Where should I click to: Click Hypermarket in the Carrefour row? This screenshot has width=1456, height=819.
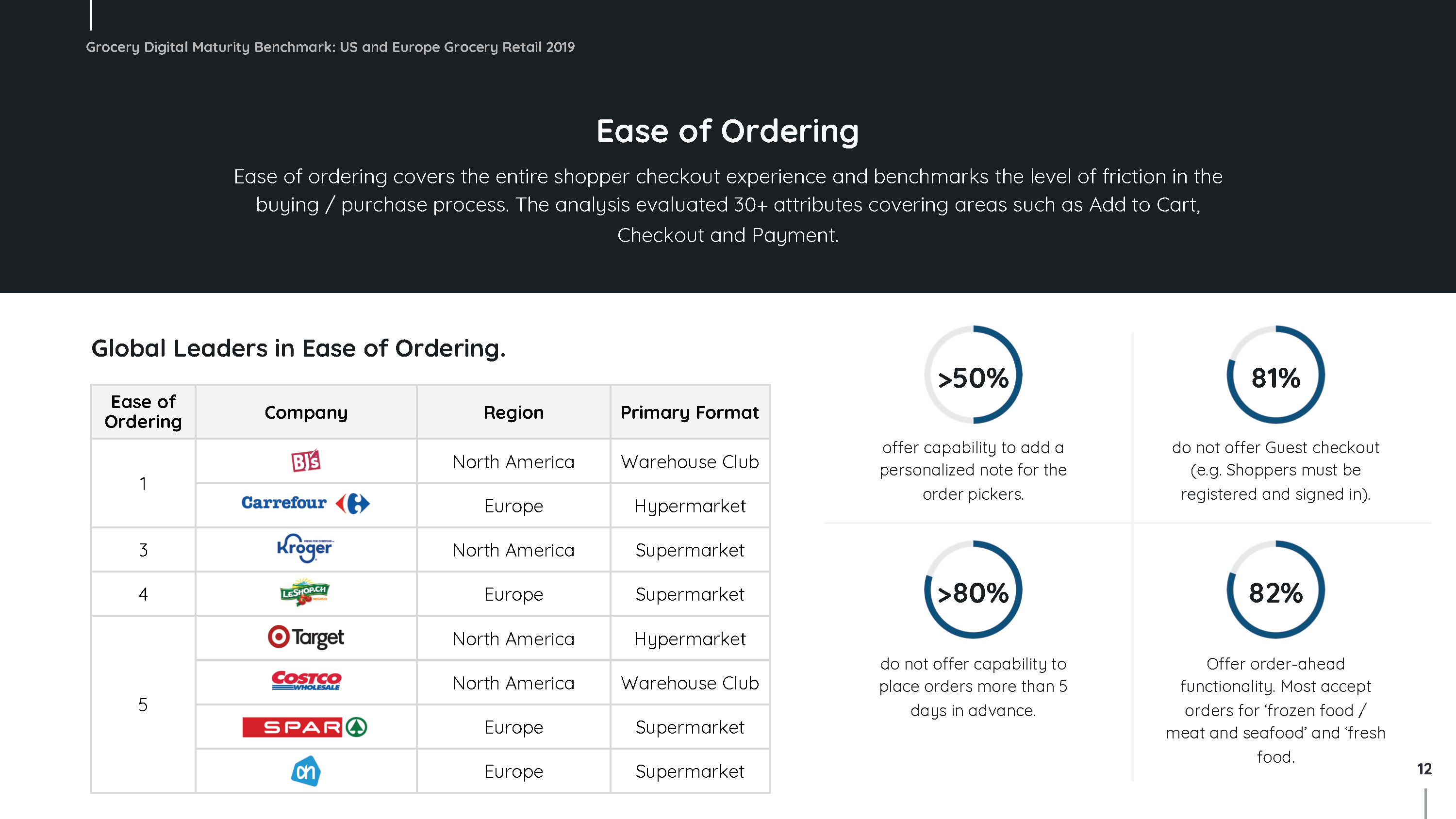690,506
